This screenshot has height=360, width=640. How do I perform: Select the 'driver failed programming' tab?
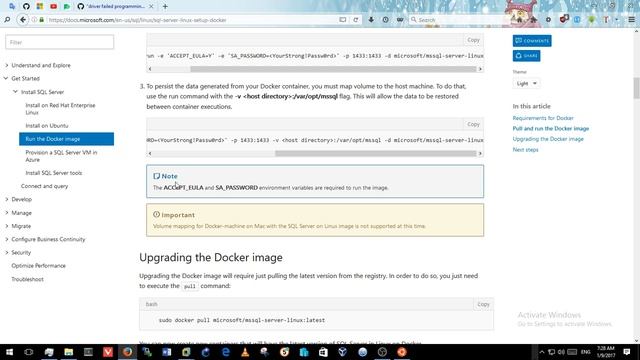tap(116, 6)
